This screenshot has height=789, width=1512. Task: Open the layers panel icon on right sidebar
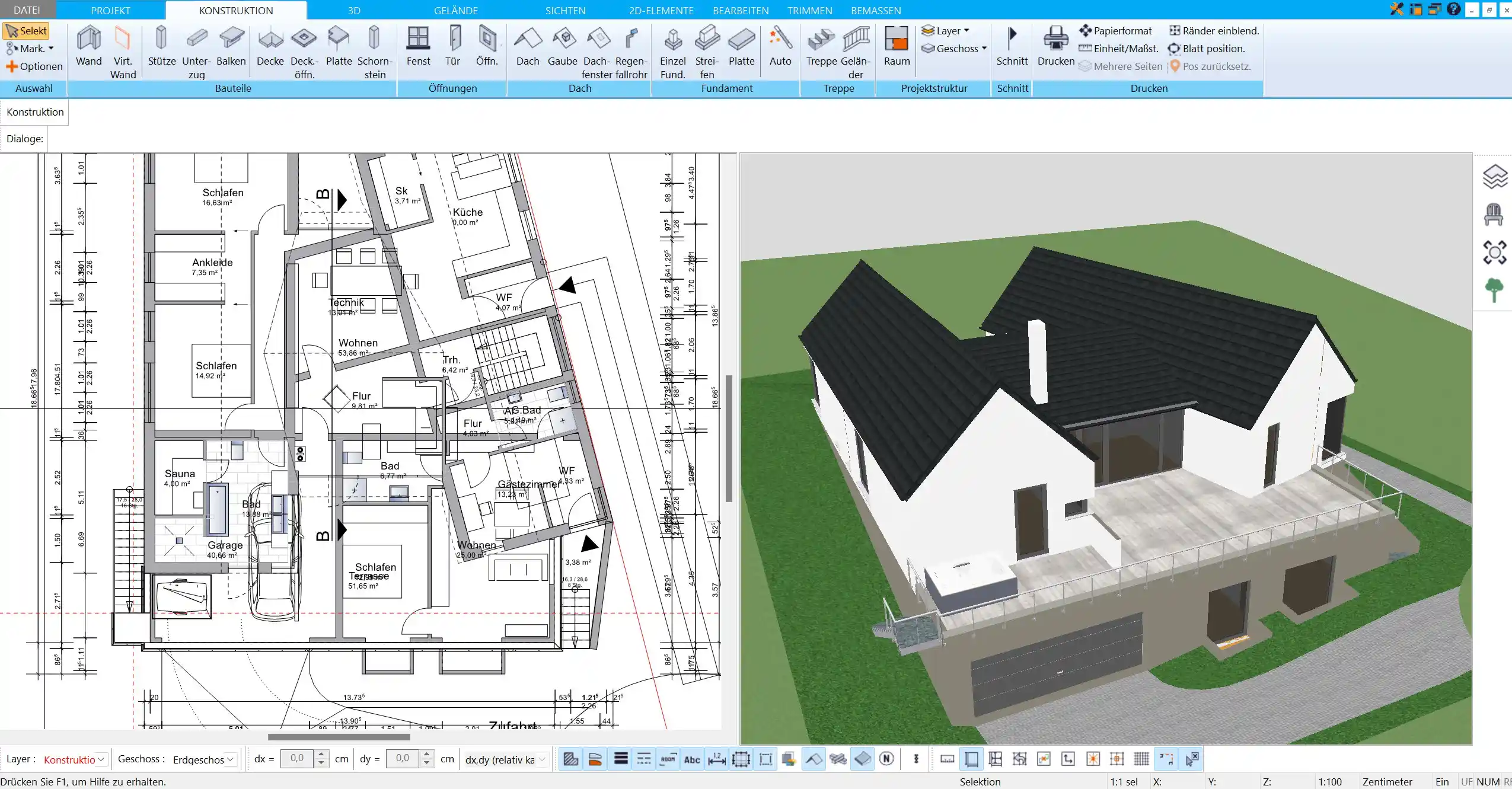[x=1495, y=177]
